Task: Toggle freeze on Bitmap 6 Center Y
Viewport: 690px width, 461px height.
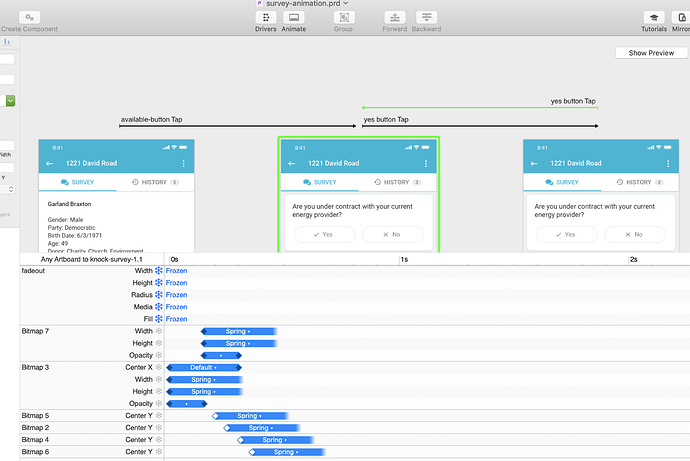Action: click(159, 452)
